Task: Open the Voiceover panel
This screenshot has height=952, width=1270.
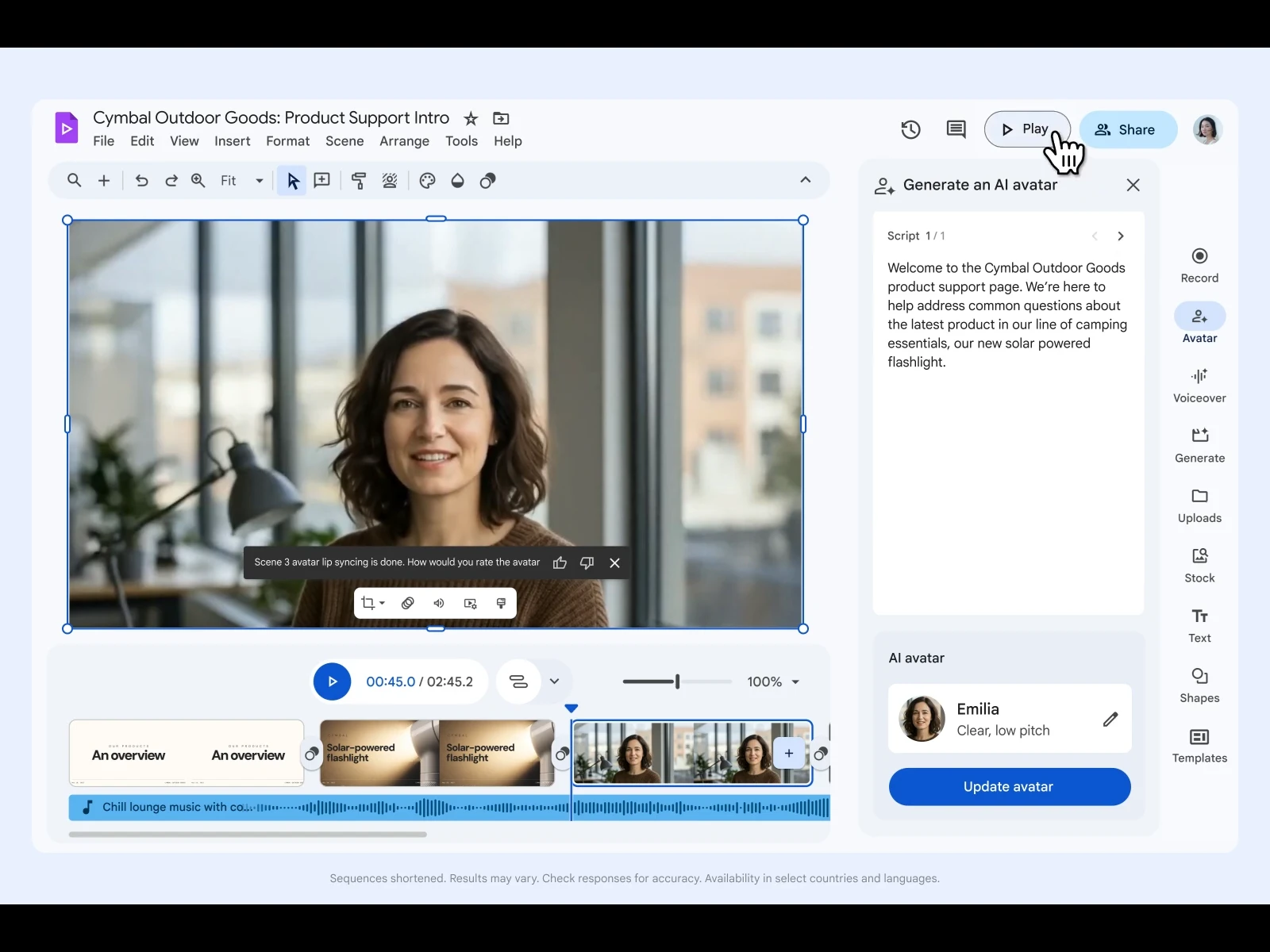Action: 1199,386
